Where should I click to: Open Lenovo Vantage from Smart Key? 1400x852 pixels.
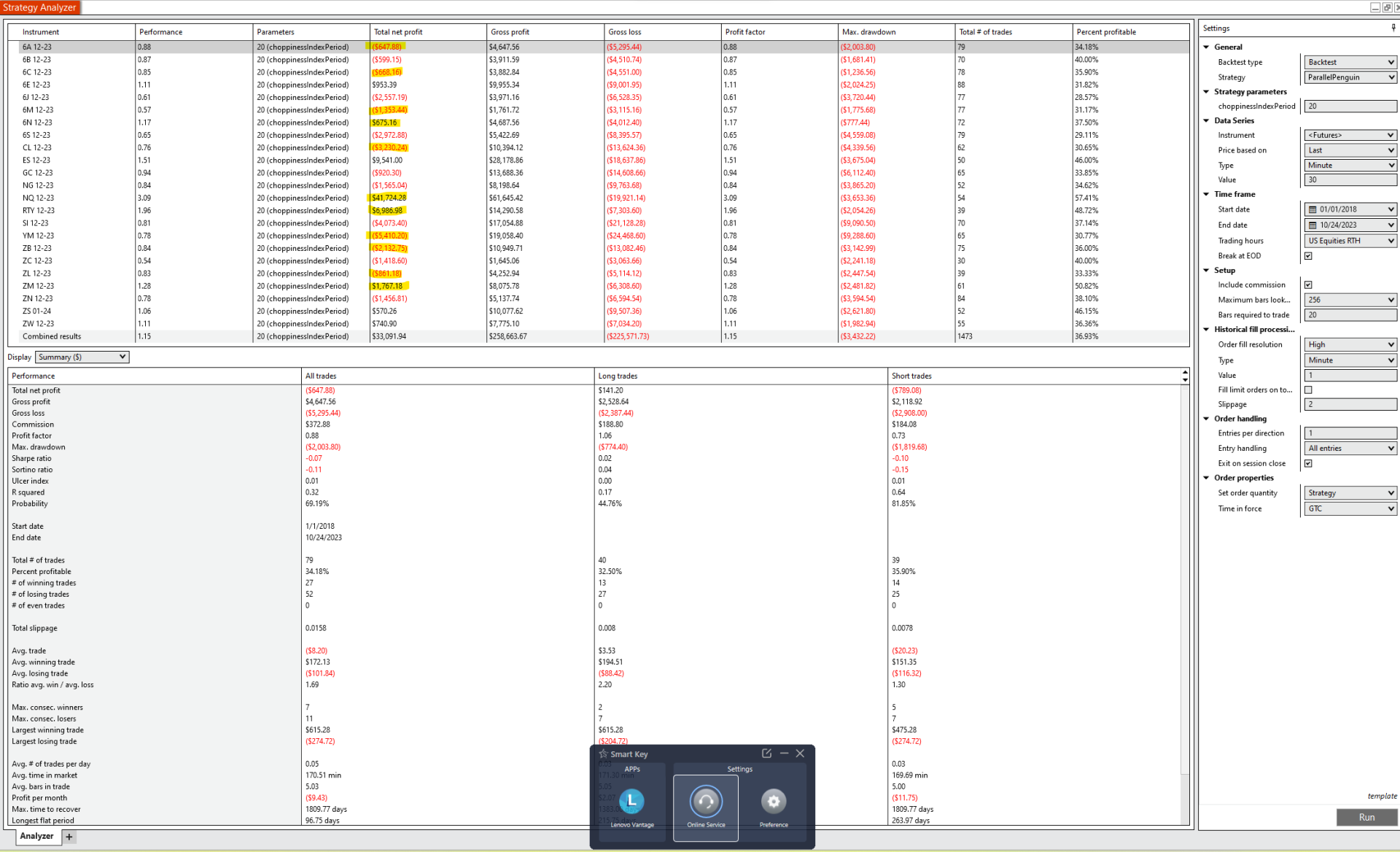tap(631, 801)
